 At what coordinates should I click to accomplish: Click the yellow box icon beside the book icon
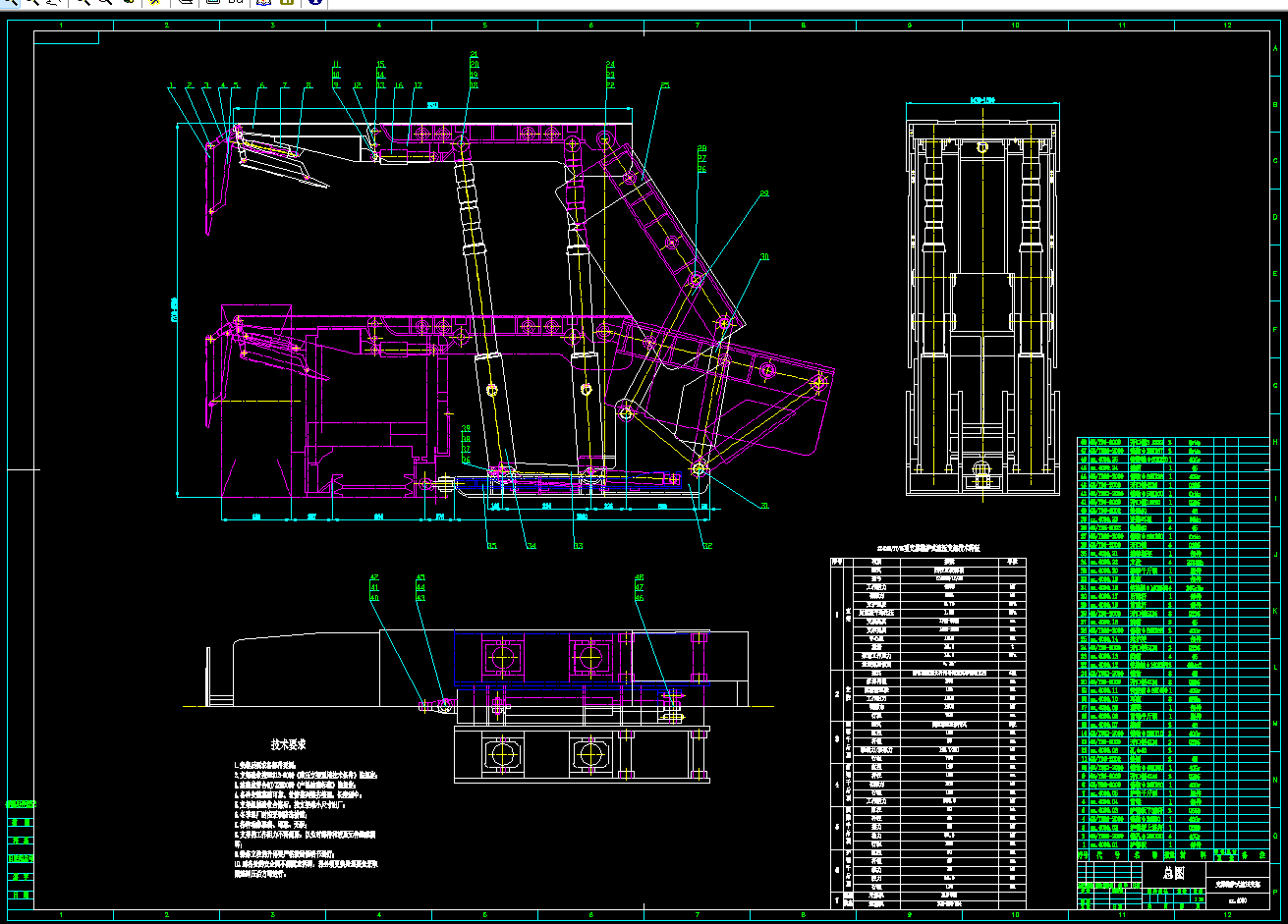point(287,3)
